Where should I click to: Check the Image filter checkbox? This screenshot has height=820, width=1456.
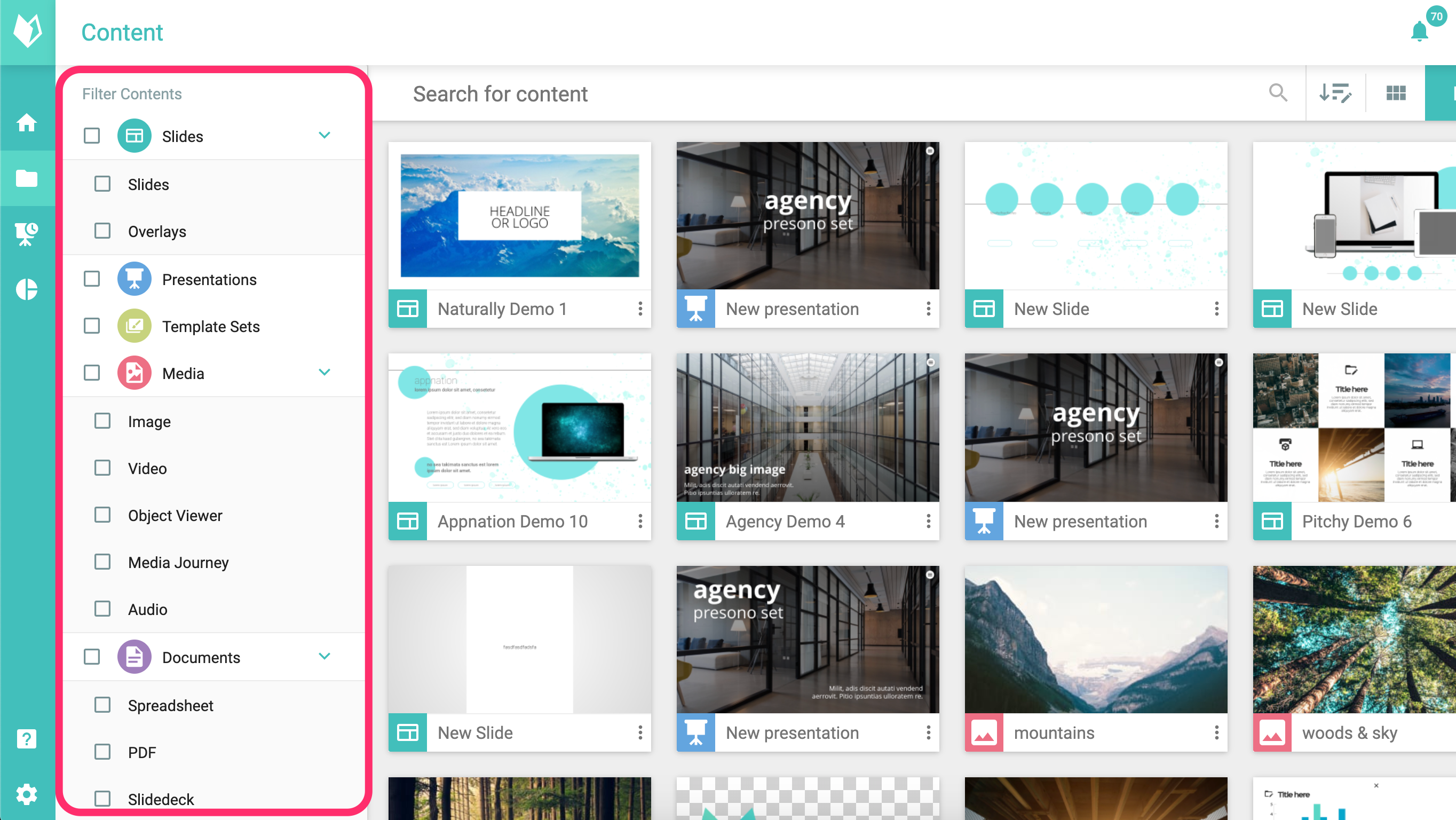pyautogui.click(x=102, y=421)
